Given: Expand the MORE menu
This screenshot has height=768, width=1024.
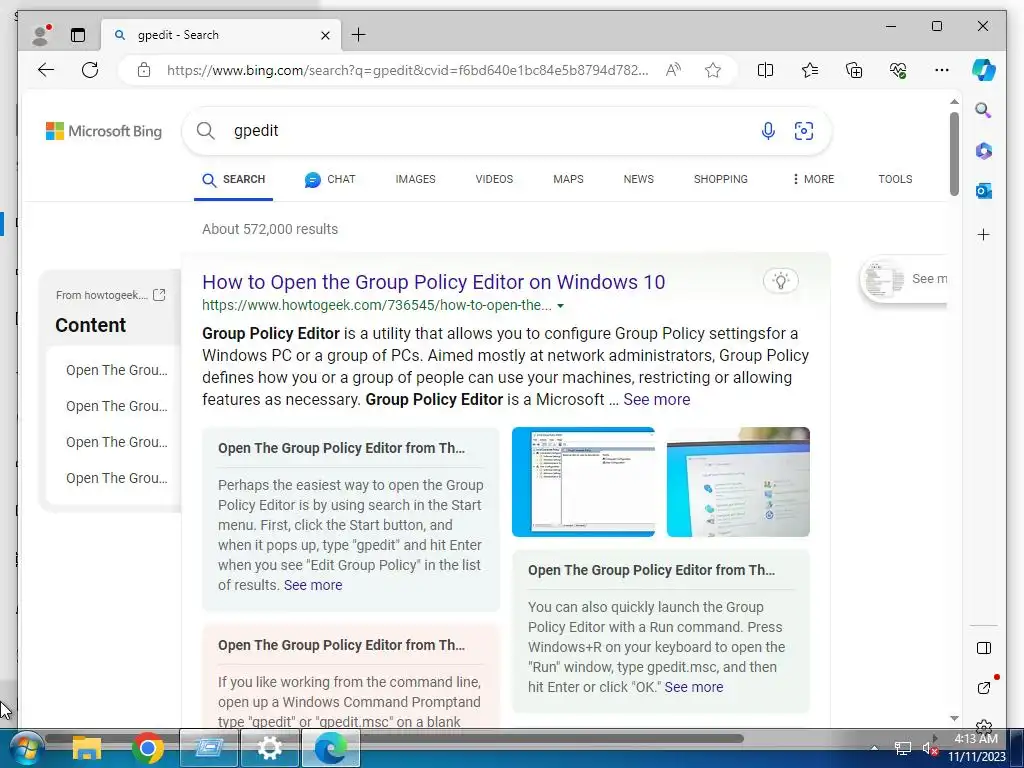Looking at the screenshot, I should click(x=813, y=179).
